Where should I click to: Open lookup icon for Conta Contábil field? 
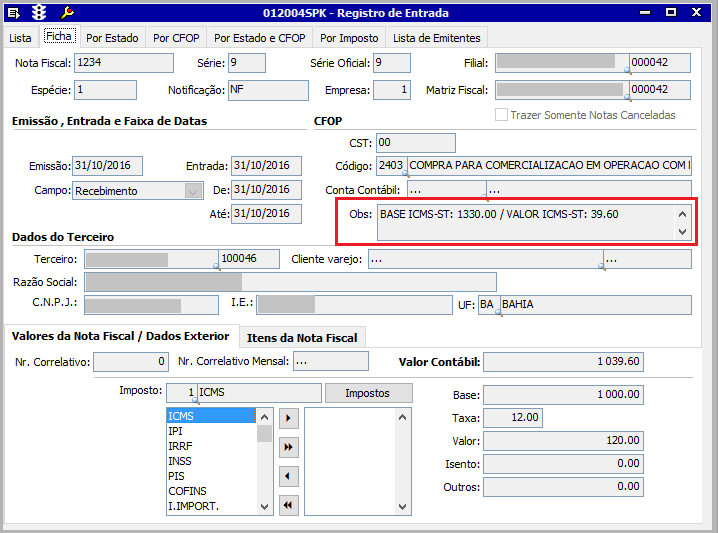tap(485, 197)
